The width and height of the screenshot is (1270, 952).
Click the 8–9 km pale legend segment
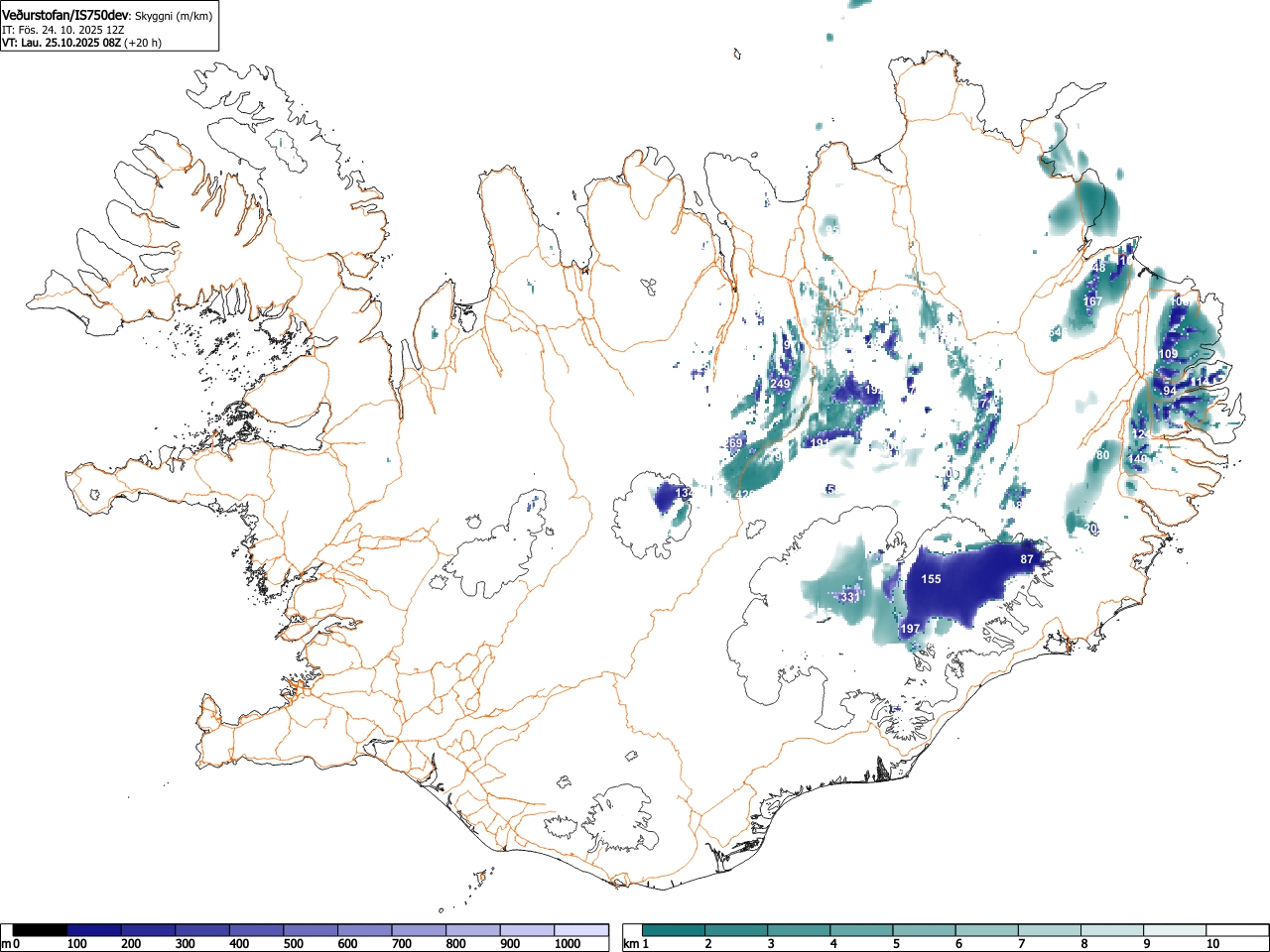pos(1112,930)
